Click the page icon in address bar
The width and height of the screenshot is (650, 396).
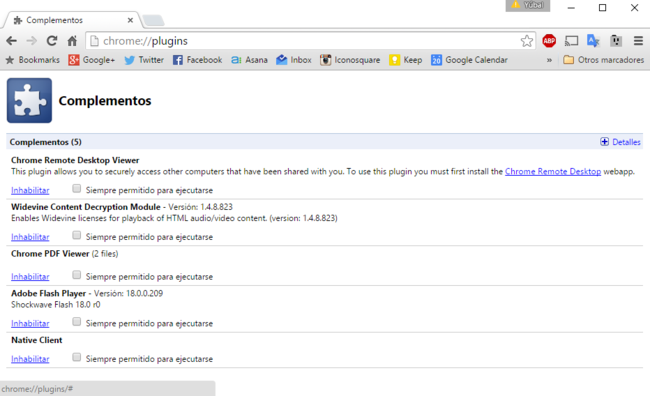click(x=95, y=41)
